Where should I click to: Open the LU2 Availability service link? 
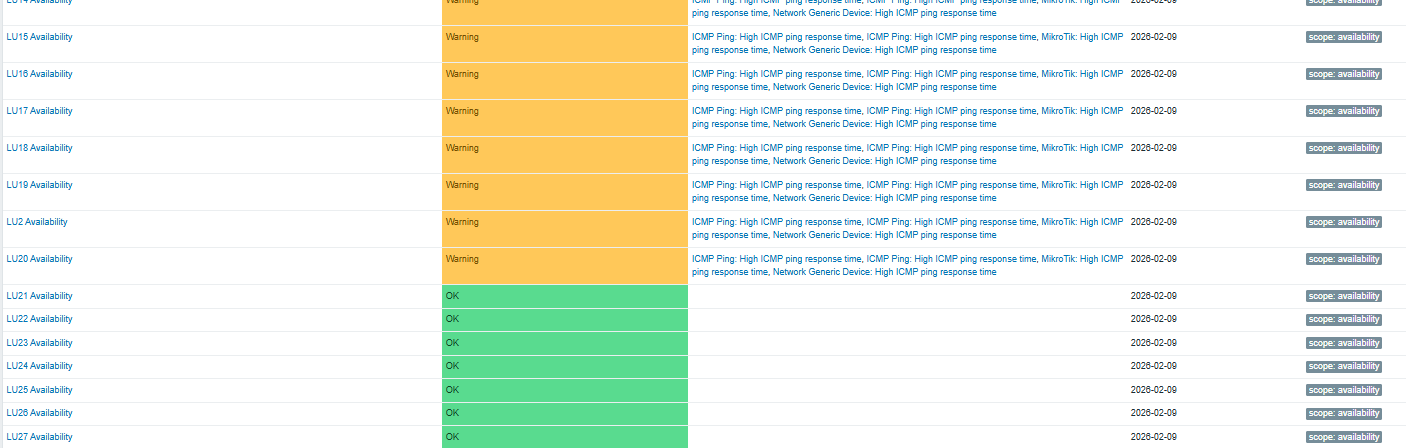pos(37,222)
